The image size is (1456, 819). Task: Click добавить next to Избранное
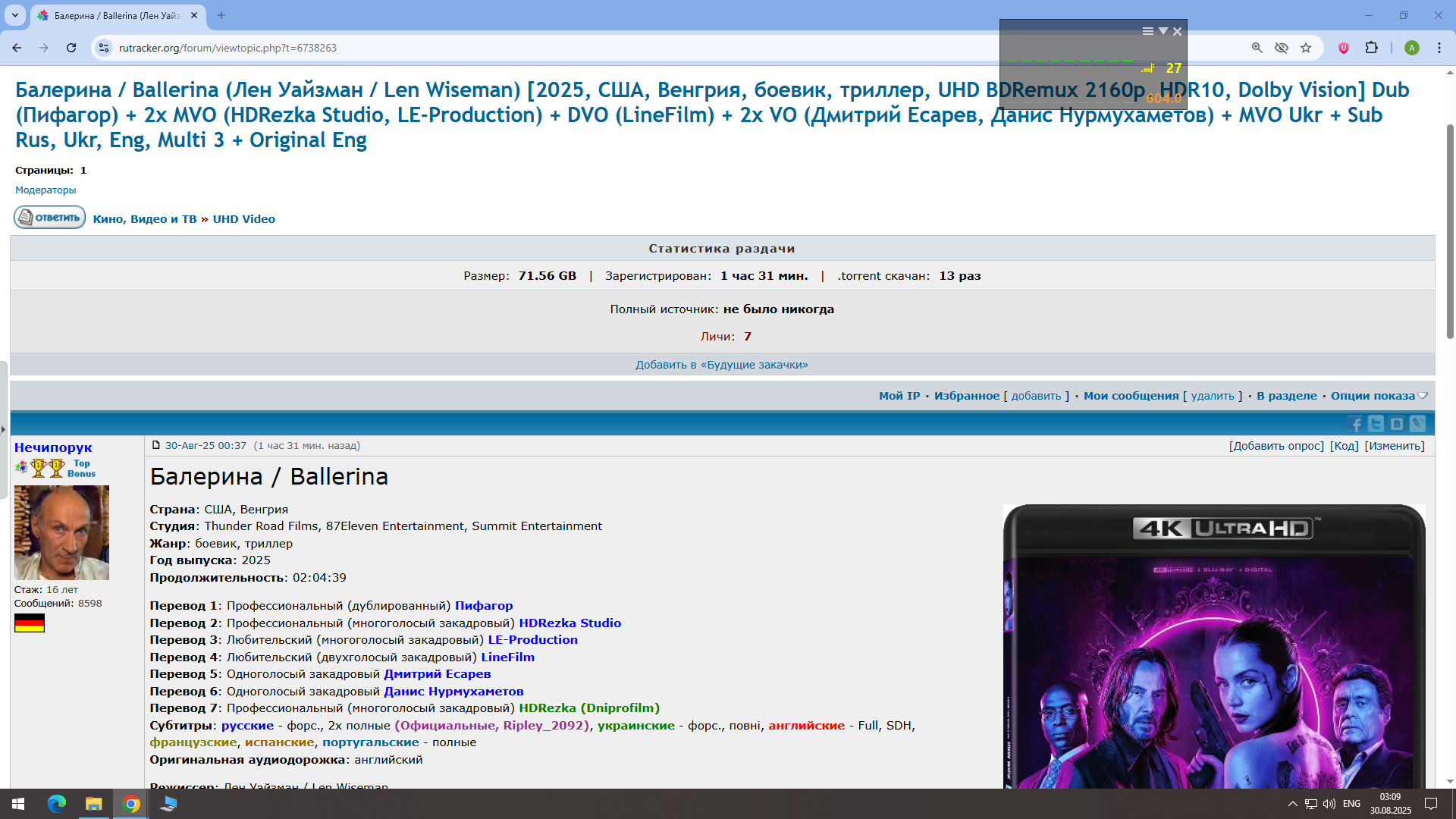tap(1036, 396)
